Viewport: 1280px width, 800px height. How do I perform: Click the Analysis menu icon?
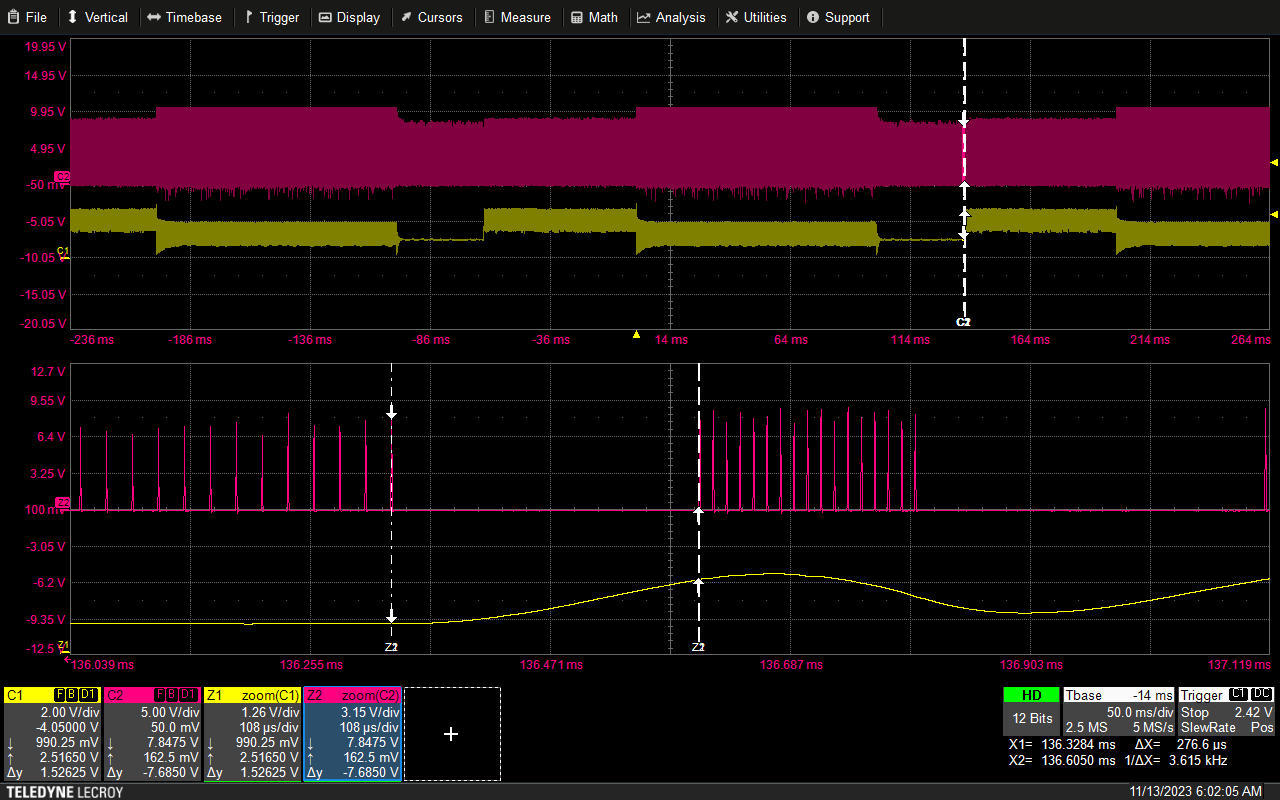[644, 17]
